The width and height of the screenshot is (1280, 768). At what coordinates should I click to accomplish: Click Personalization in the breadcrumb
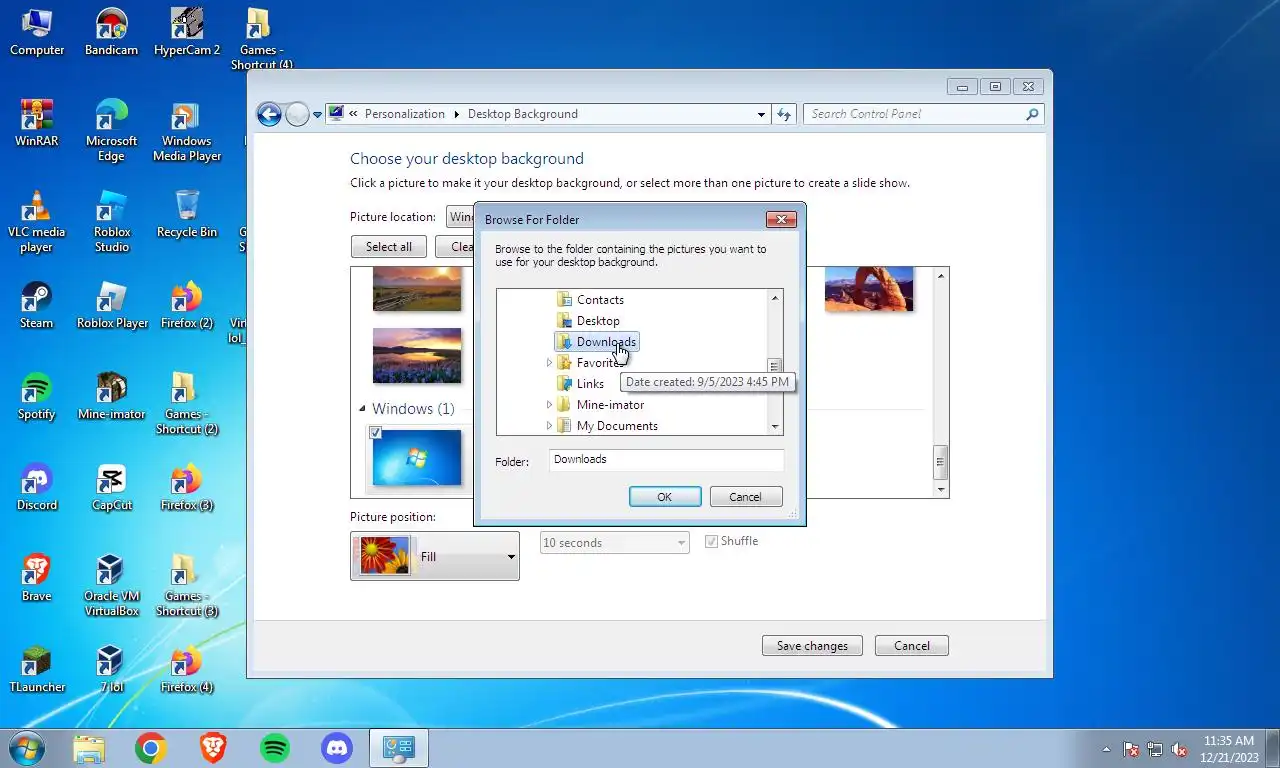tap(405, 114)
